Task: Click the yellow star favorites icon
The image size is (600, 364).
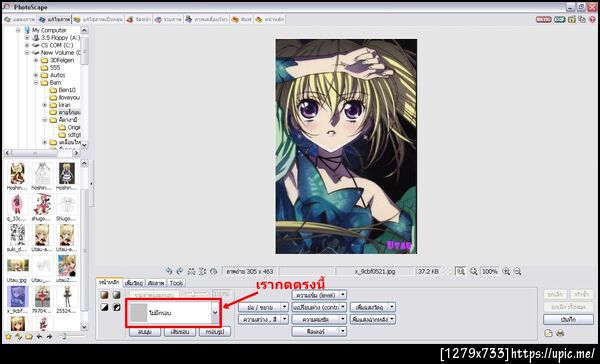Action: [8, 336]
